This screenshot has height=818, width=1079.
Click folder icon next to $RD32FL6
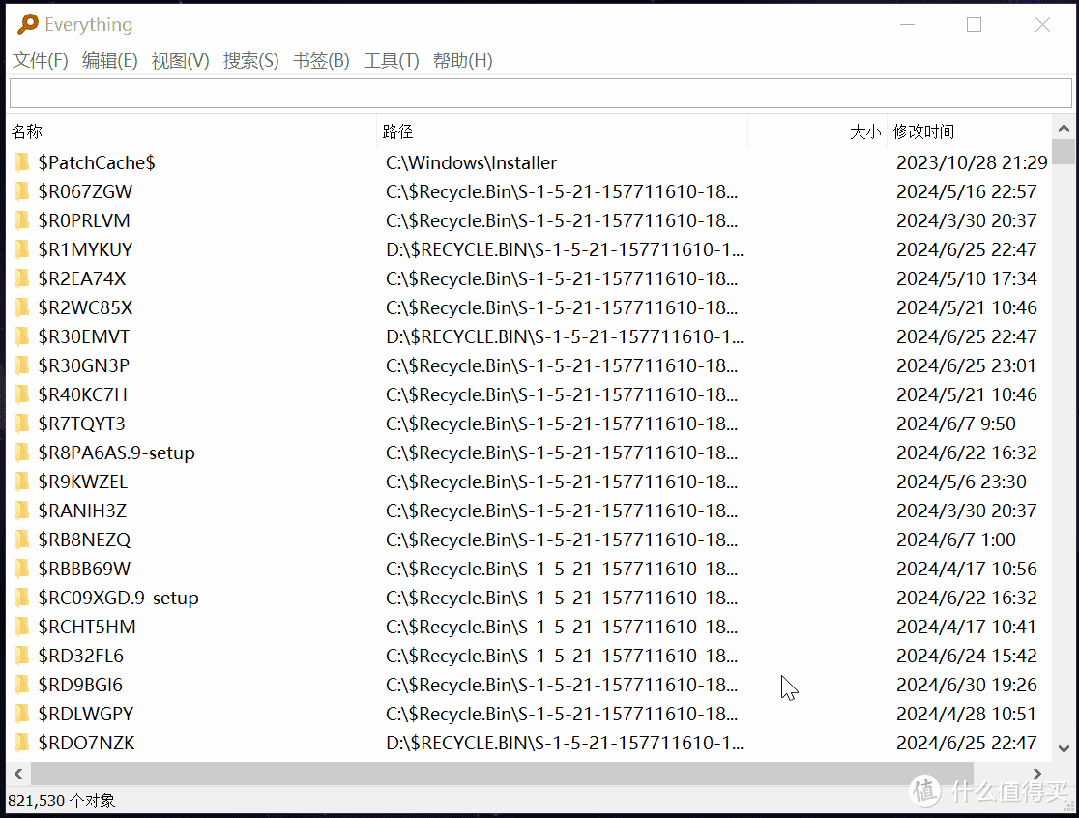(x=22, y=656)
